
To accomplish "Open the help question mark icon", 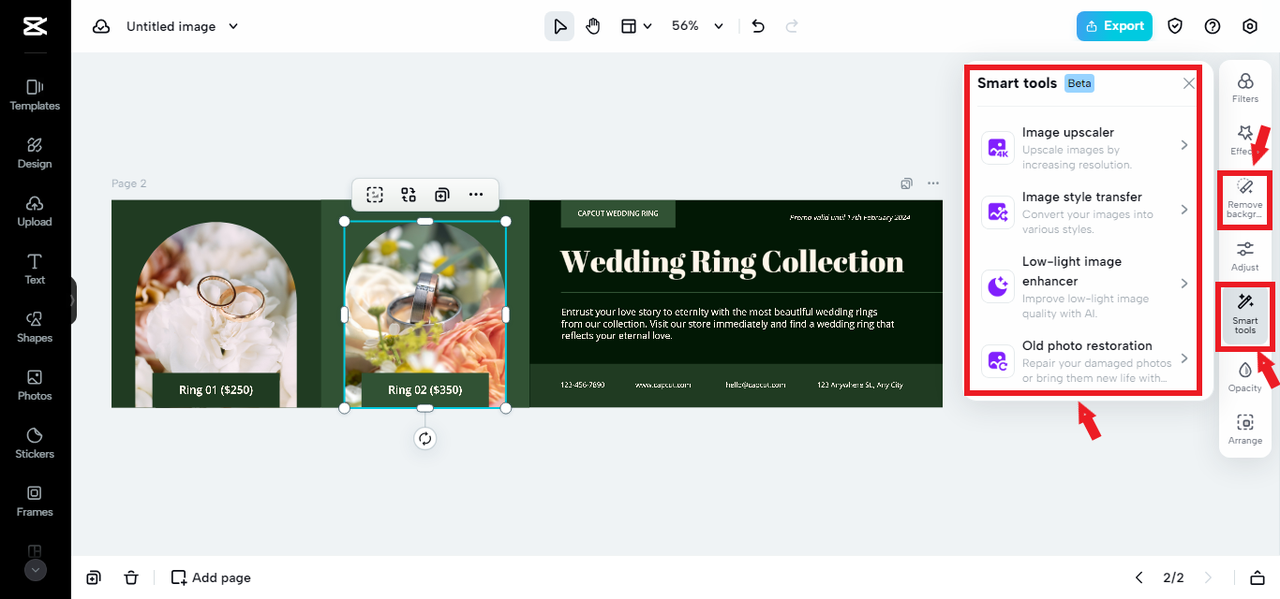I will point(1212,26).
